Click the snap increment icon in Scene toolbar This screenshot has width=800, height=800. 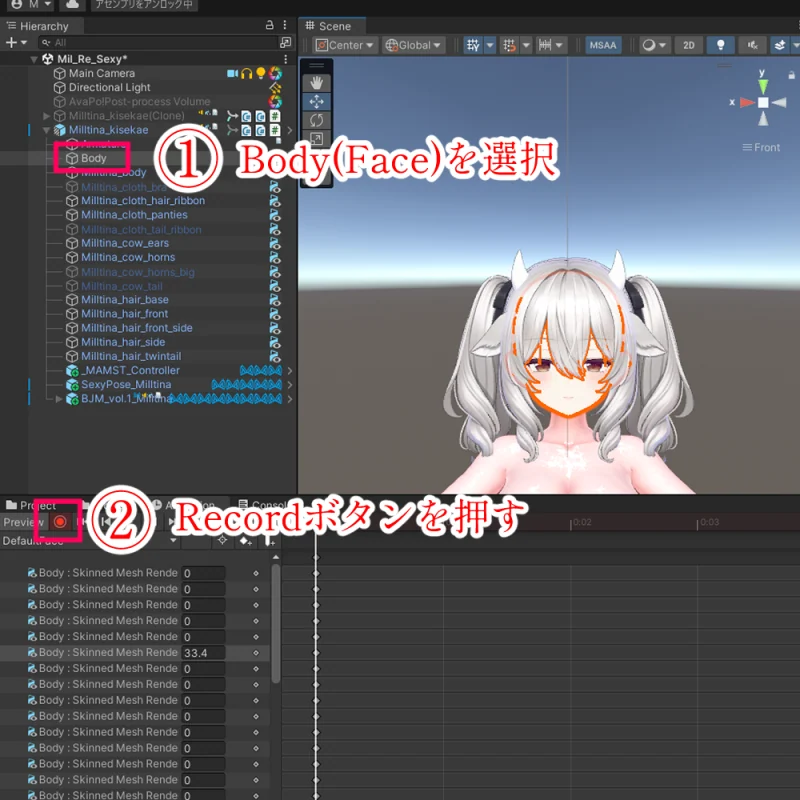[x=545, y=45]
